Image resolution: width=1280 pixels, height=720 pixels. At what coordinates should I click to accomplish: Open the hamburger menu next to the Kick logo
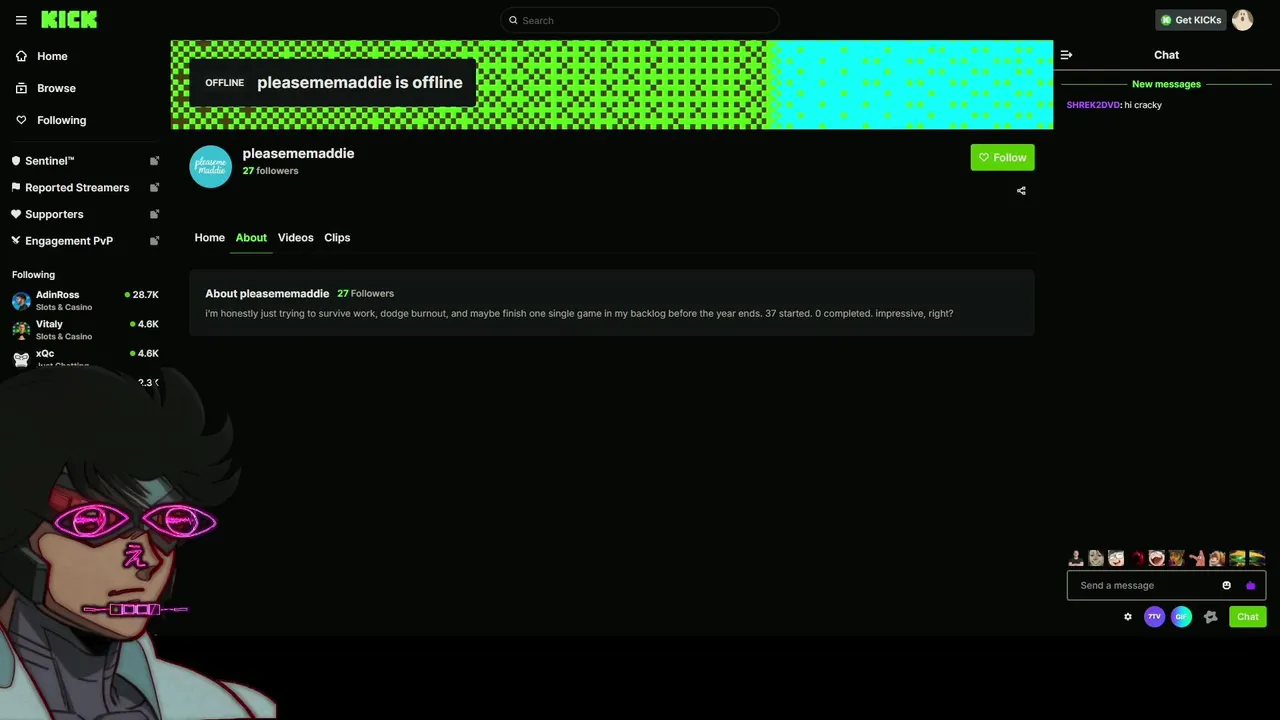tap(21, 20)
